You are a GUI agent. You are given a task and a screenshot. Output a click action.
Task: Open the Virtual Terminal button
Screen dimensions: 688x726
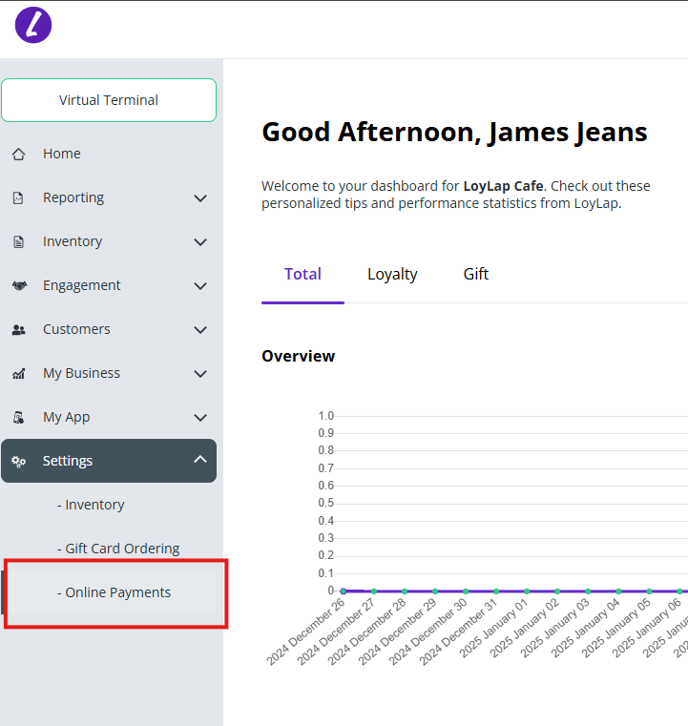pyautogui.click(x=109, y=100)
